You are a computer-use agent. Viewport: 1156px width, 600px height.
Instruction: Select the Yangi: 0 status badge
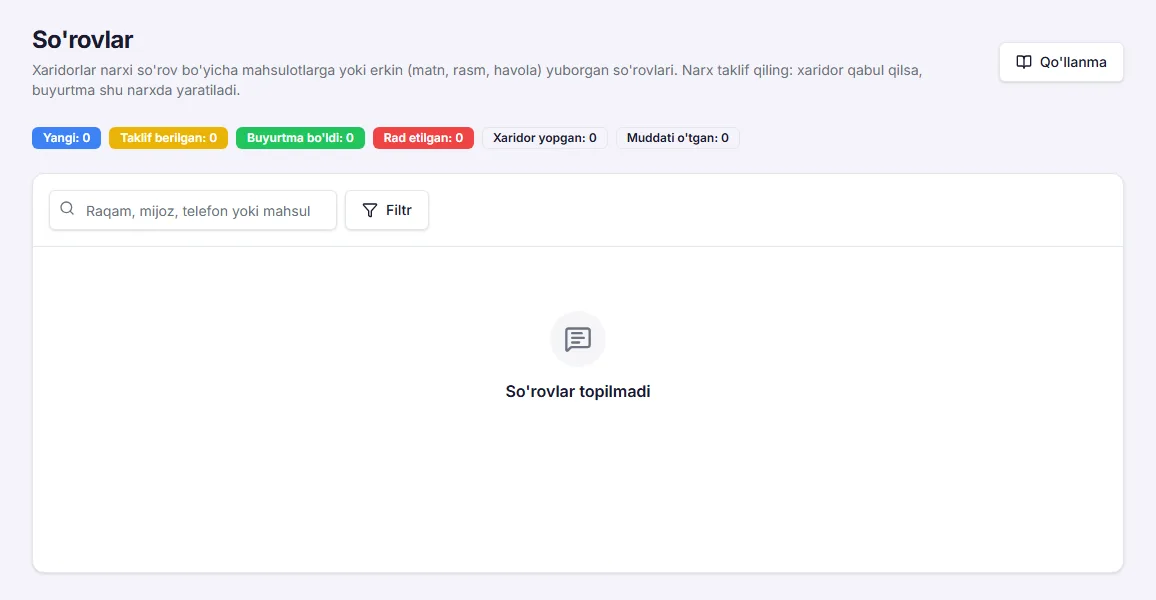(x=66, y=138)
